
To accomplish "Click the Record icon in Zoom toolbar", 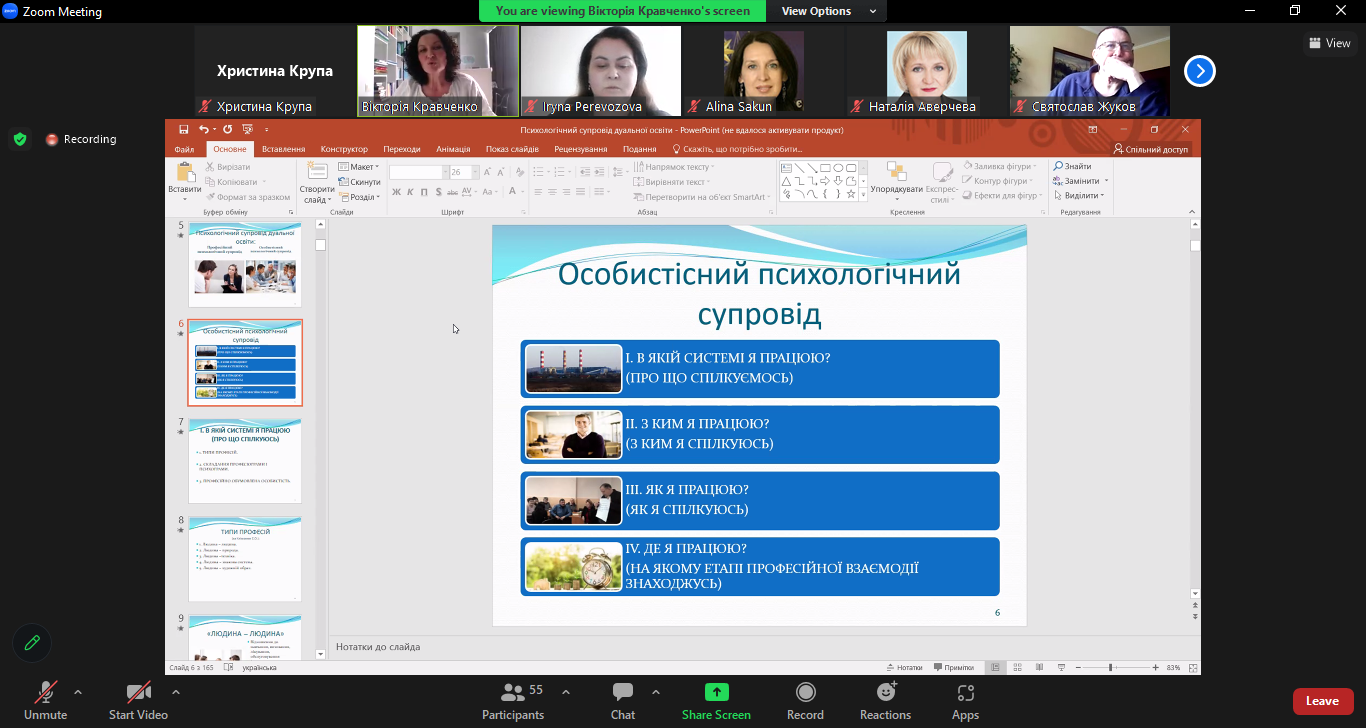I will coord(805,692).
